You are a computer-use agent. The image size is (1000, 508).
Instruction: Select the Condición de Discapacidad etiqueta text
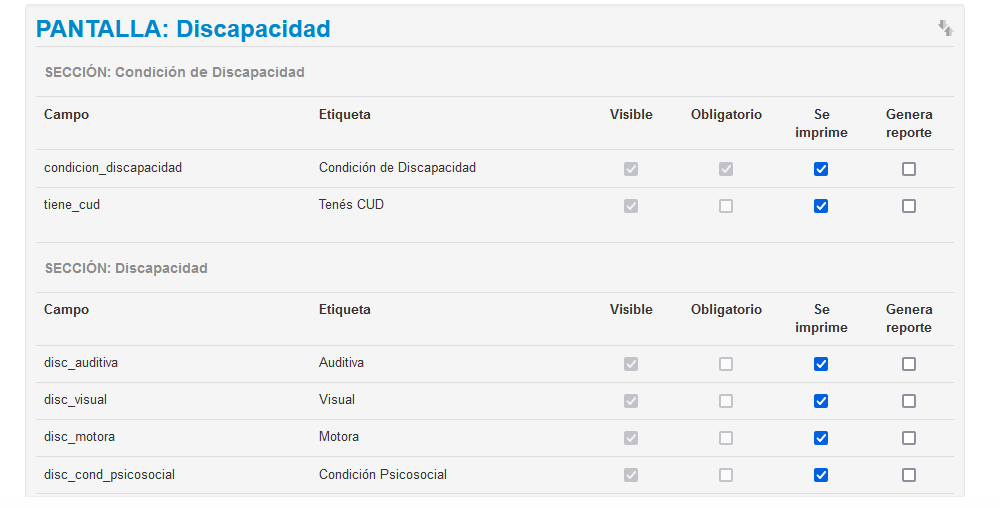click(x=397, y=168)
